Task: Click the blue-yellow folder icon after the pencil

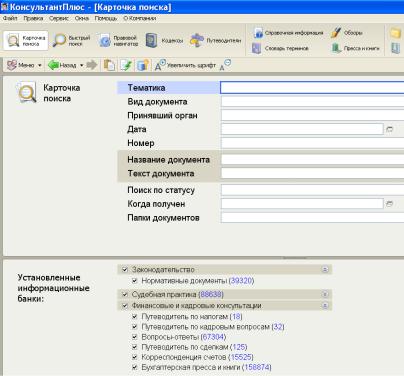Action: point(143,65)
